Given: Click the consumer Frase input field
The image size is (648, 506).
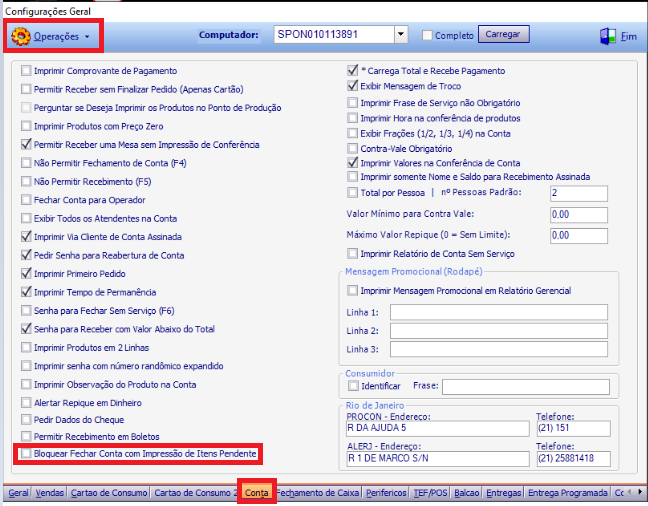Looking at the screenshot, I should 526,387.
